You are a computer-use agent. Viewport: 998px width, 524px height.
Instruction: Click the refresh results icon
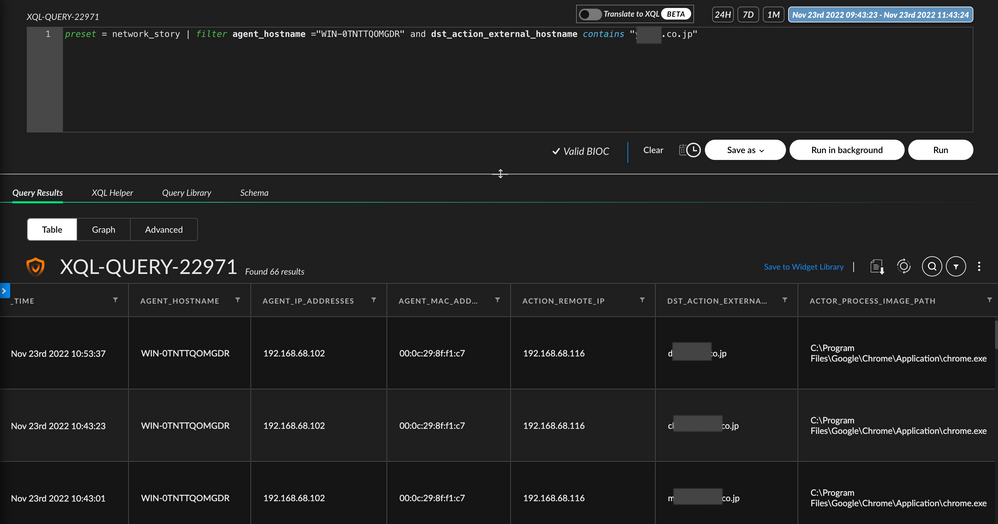click(x=904, y=266)
